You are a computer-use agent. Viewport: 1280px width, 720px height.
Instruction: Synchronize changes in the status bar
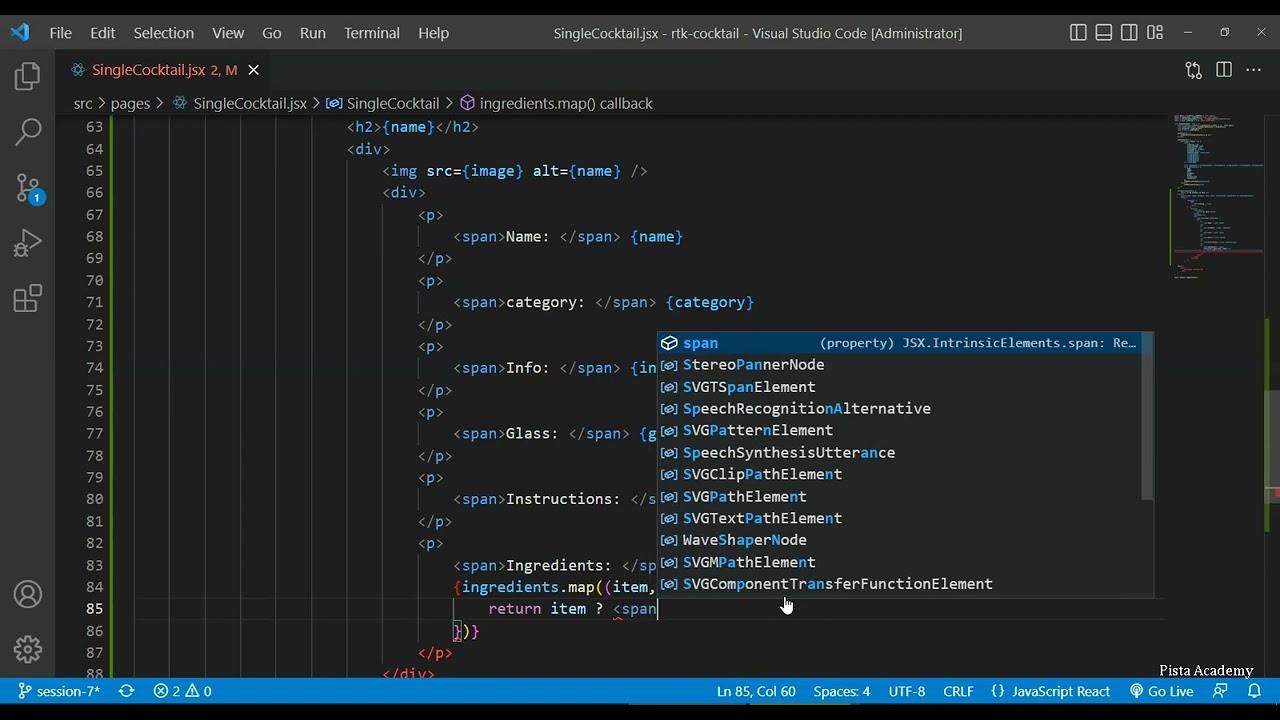coord(126,691)
